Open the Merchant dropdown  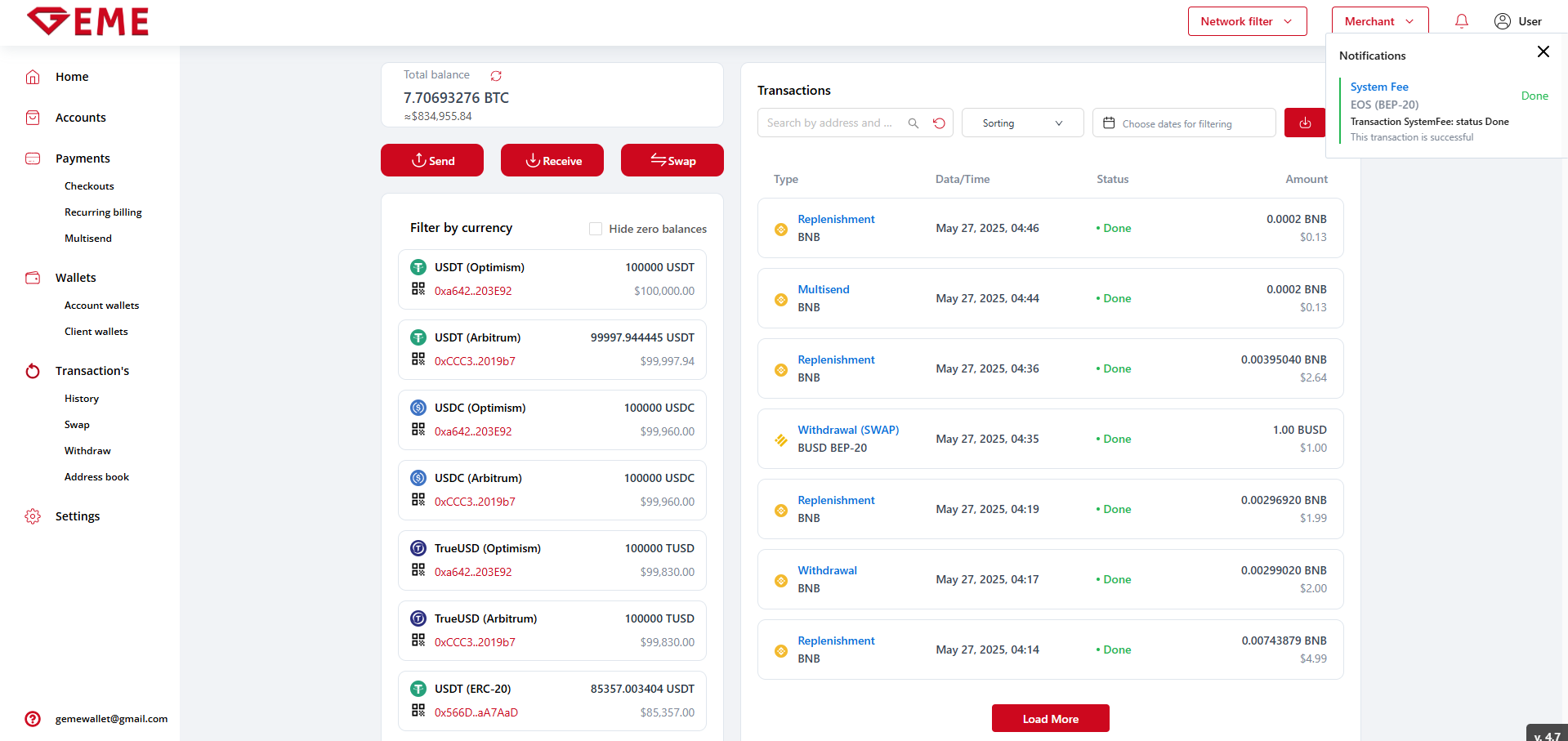click(x=1379, y=21)
